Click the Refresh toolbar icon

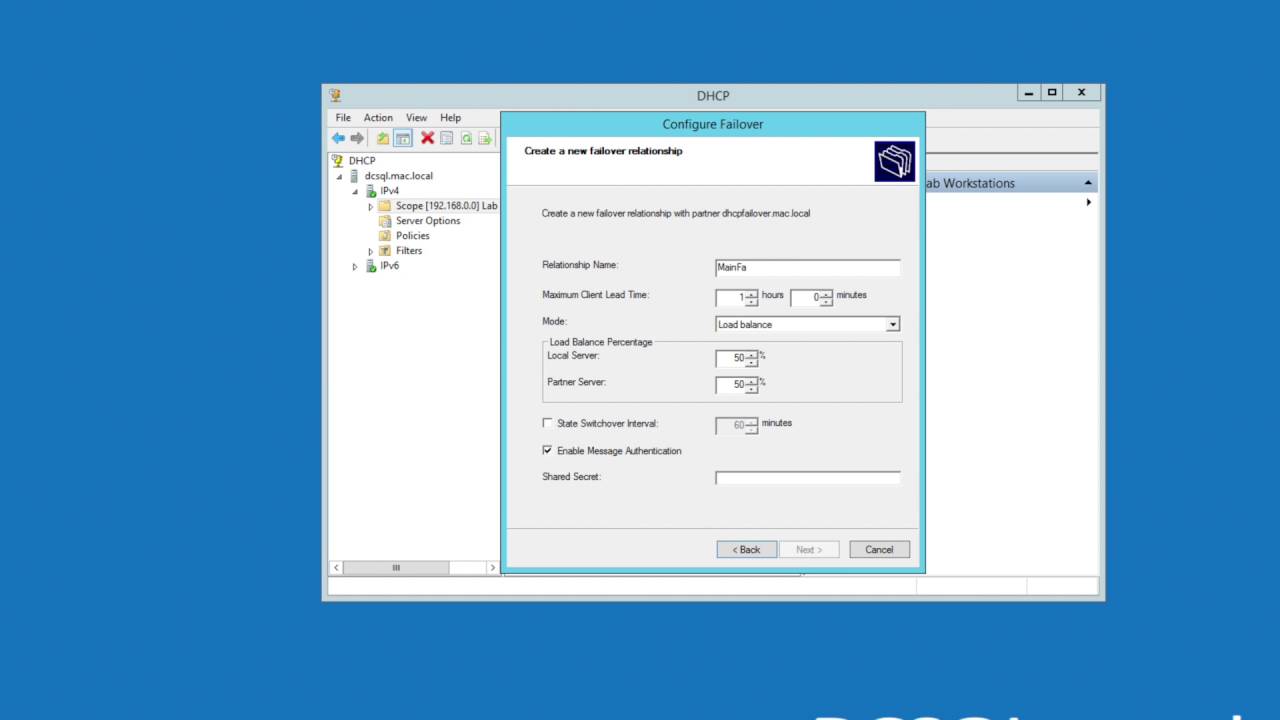click(x=466, y=138)
